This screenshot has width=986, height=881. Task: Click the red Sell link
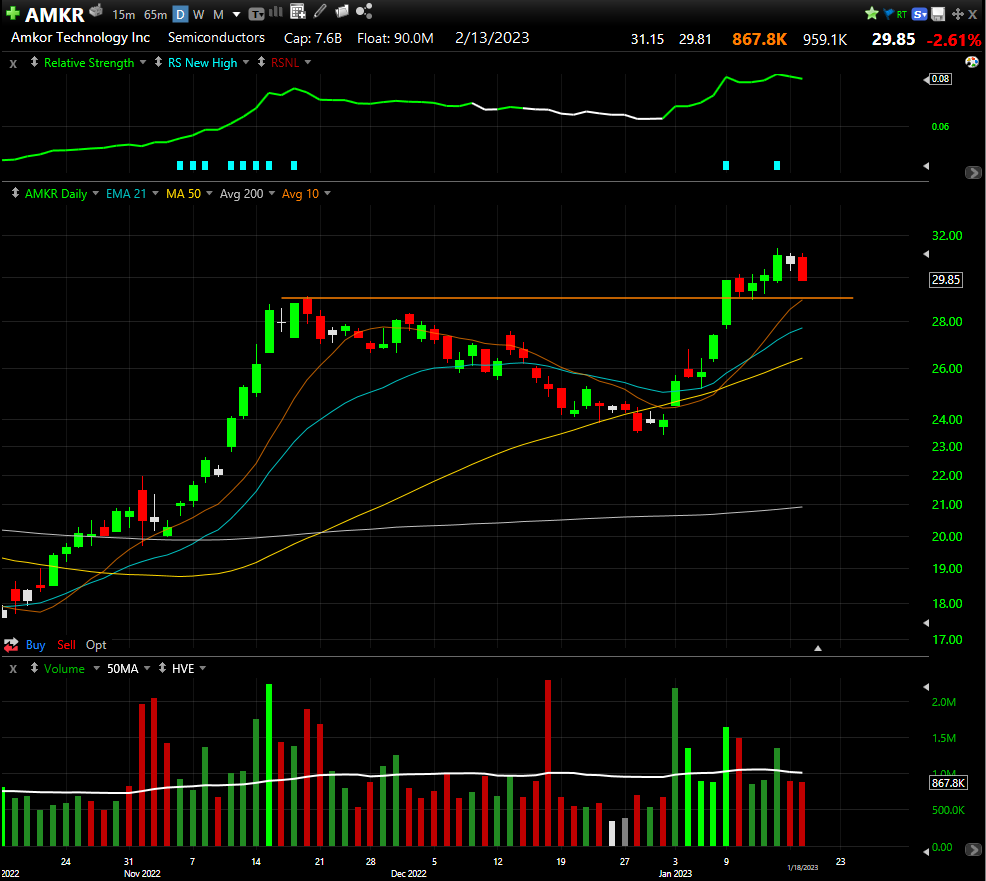tap(66, 645)
